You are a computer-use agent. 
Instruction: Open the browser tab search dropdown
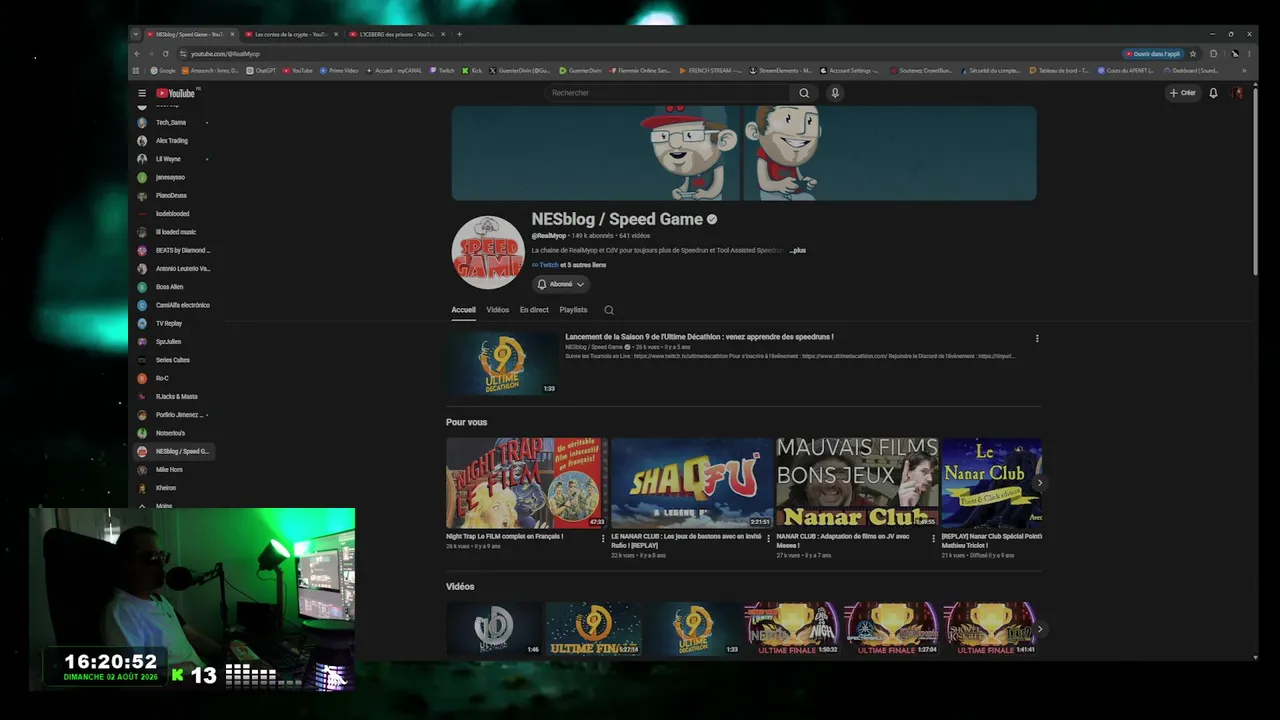[136, 34]
